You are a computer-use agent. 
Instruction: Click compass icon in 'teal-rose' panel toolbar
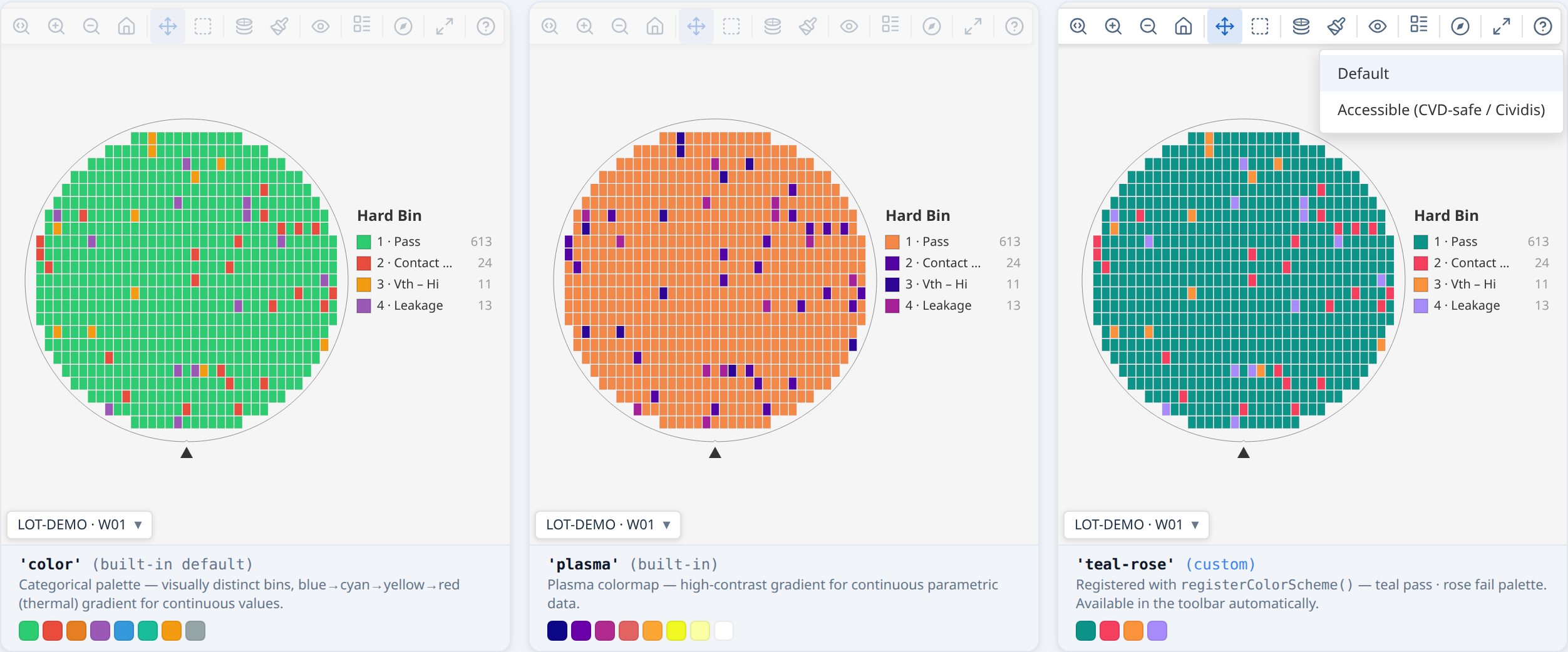point(1460,26)
